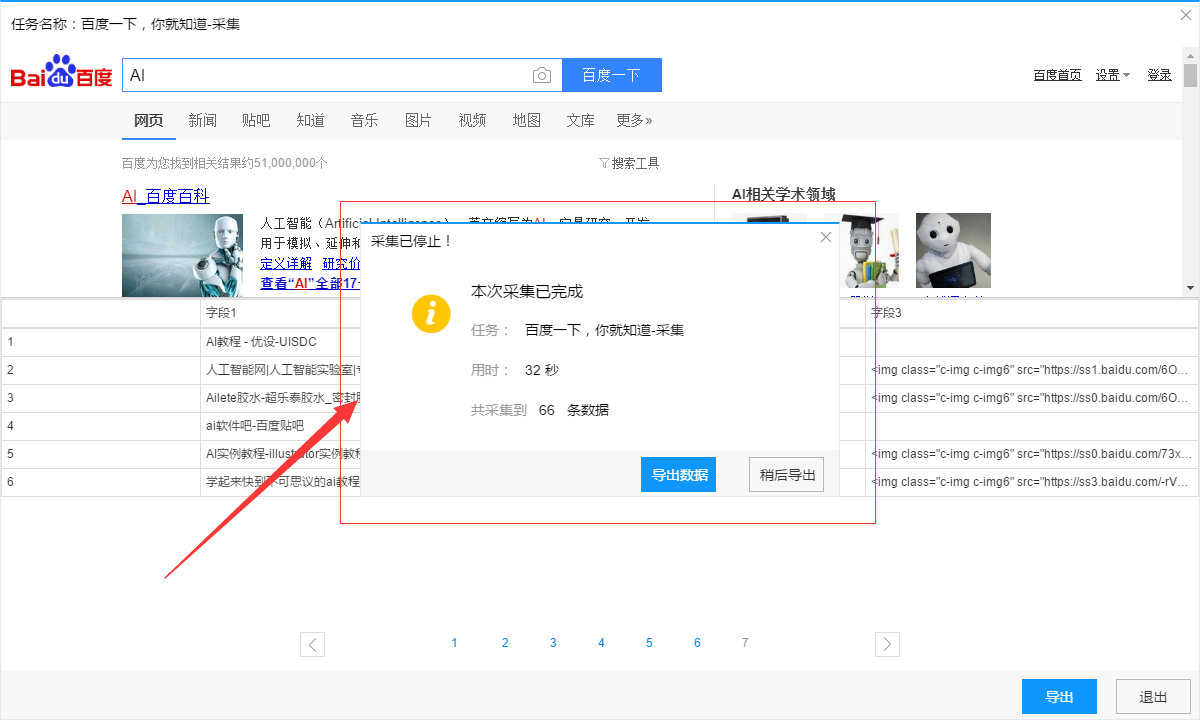1200x720 pixels.
Task: Click the camera image search icon
Action: pos(541,75)
